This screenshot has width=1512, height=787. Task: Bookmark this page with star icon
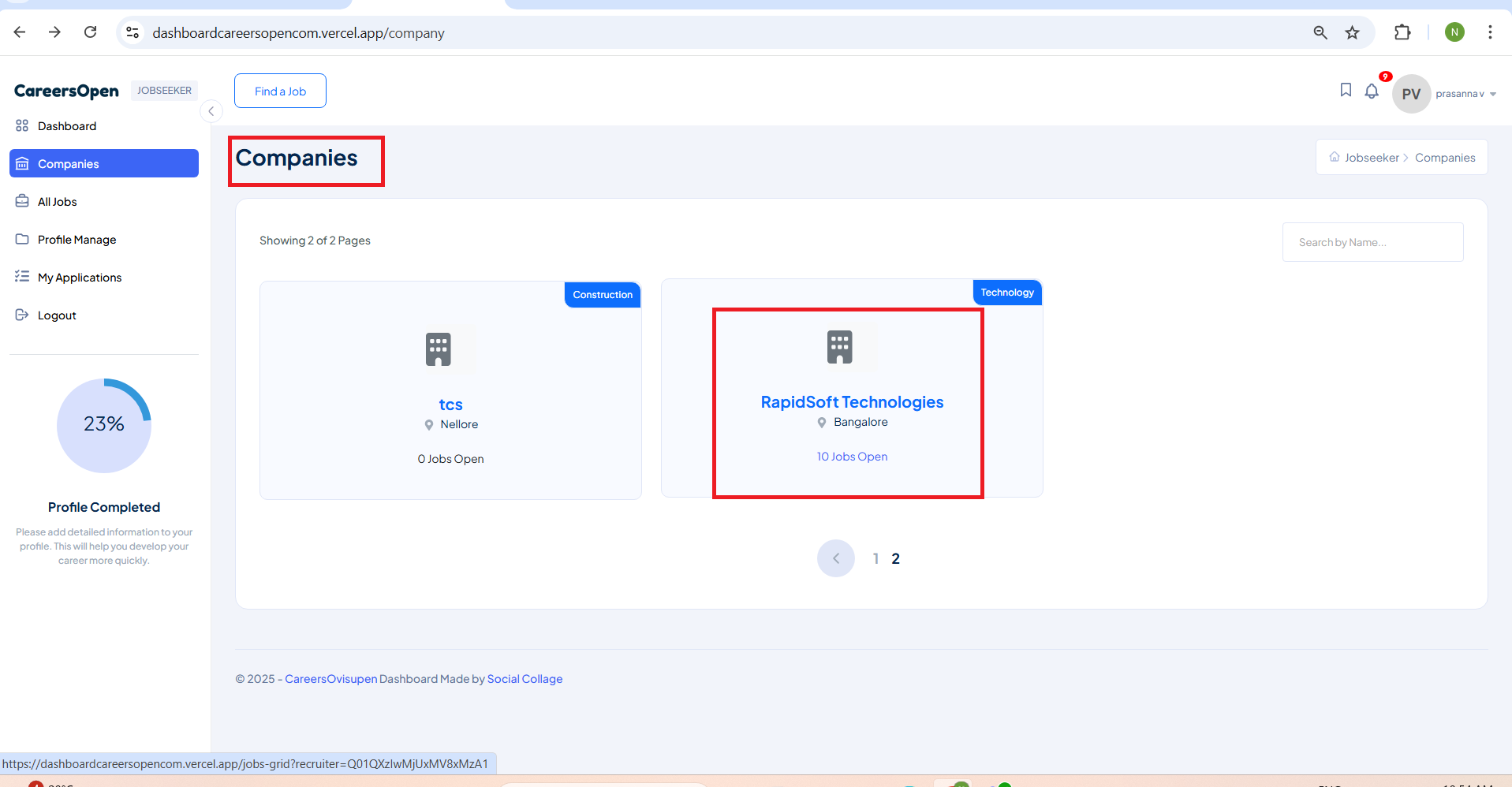point(1353,32)
